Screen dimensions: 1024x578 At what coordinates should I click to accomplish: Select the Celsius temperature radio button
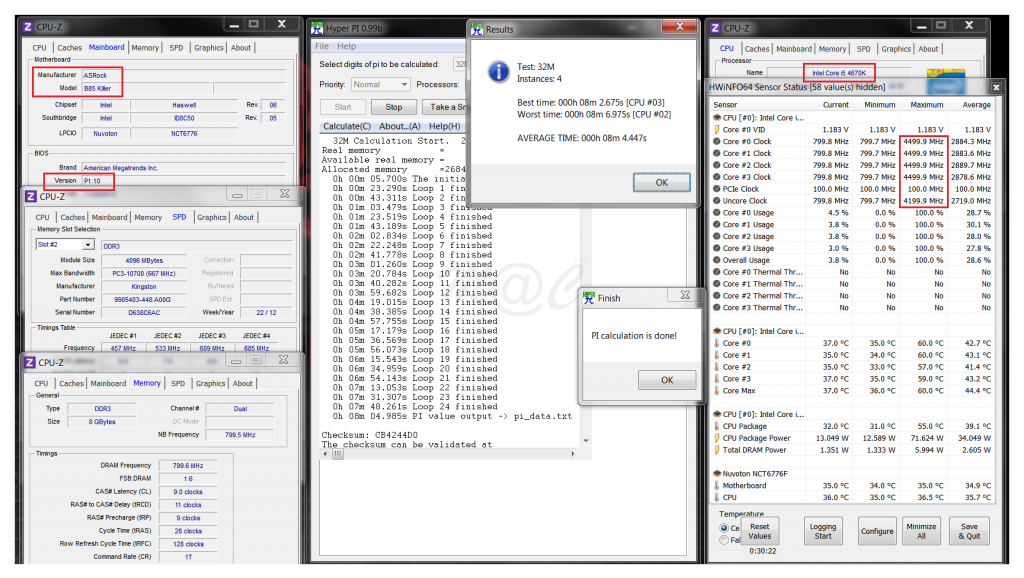click(724, 527)
